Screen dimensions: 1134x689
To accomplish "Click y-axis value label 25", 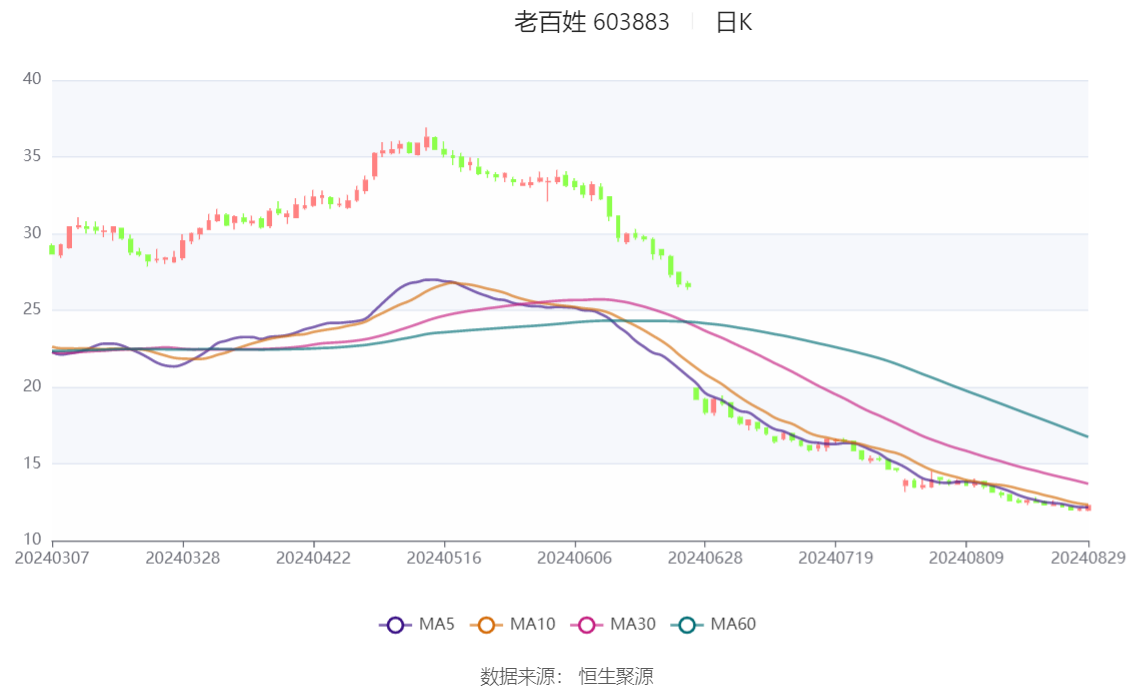I will [x=32, y=309].
